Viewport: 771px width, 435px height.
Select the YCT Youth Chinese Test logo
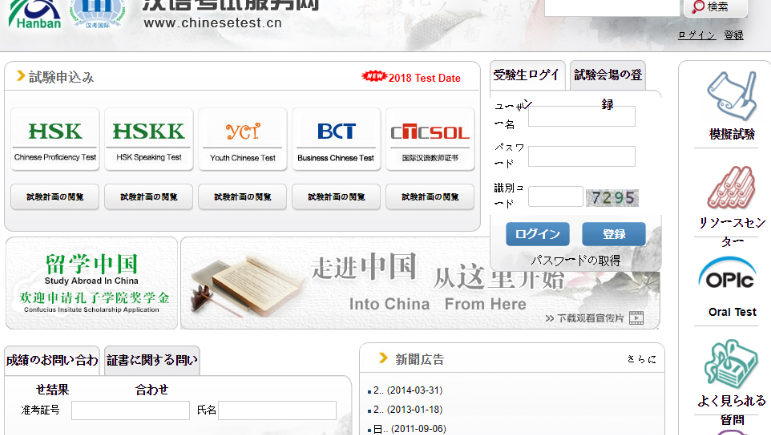242,140
